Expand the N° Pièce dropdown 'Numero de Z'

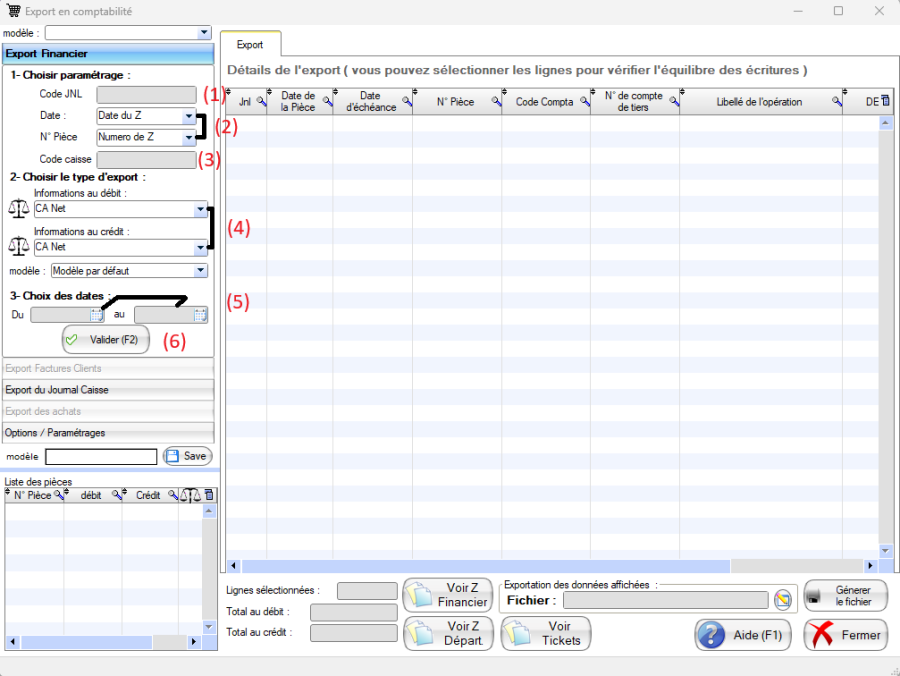tap(189, 137)
